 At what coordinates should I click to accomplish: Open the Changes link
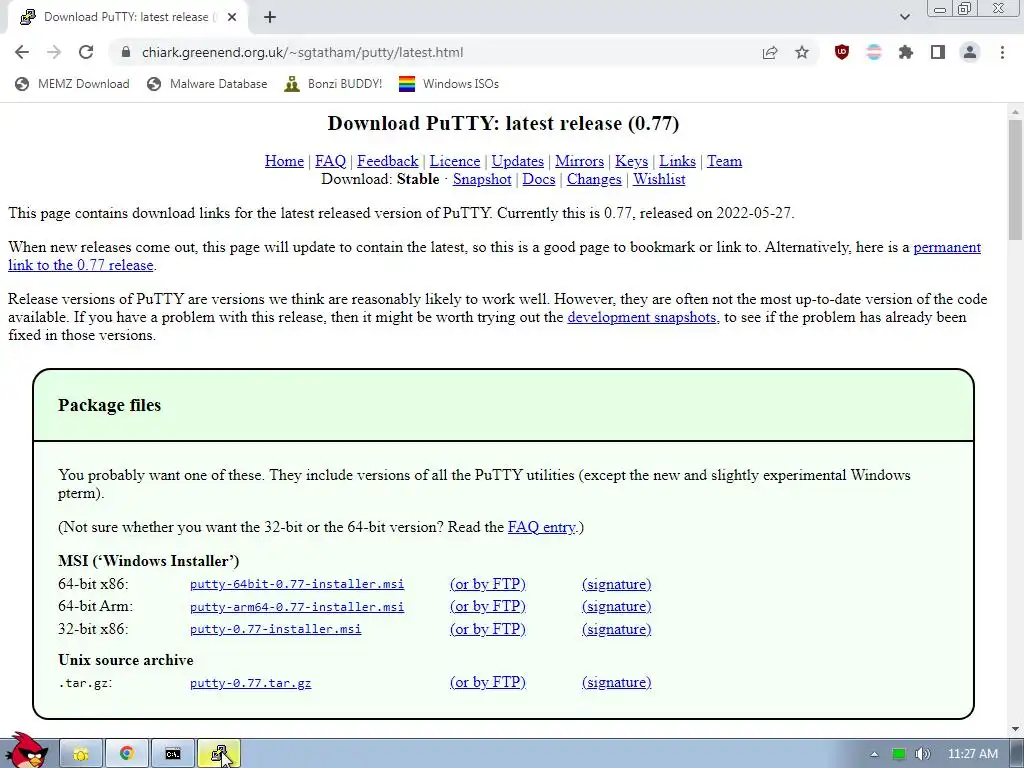tap(594, 179)
